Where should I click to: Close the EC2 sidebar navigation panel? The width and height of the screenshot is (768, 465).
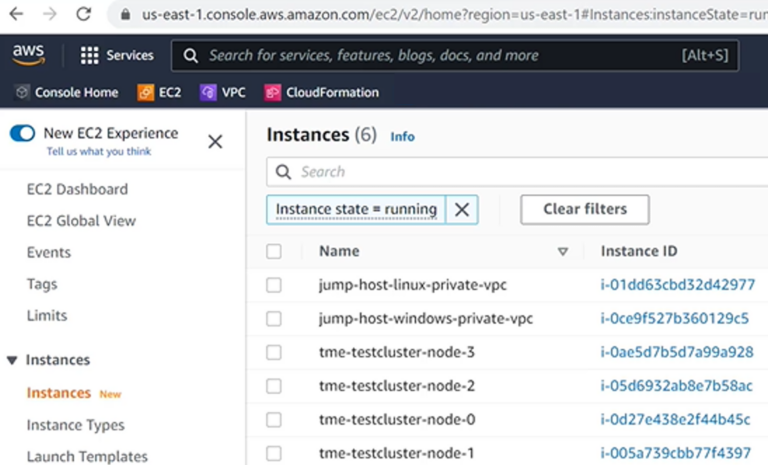click(215, 142)
